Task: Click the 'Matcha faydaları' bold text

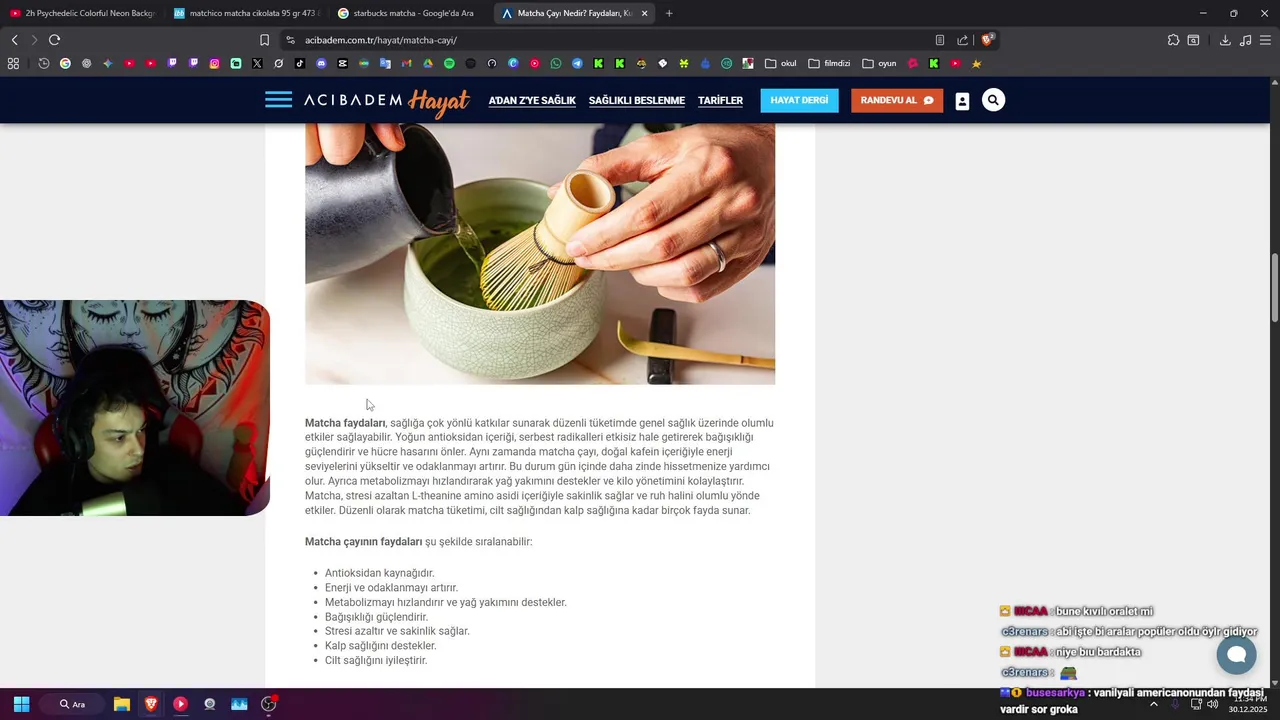Action: pos(345,423)
